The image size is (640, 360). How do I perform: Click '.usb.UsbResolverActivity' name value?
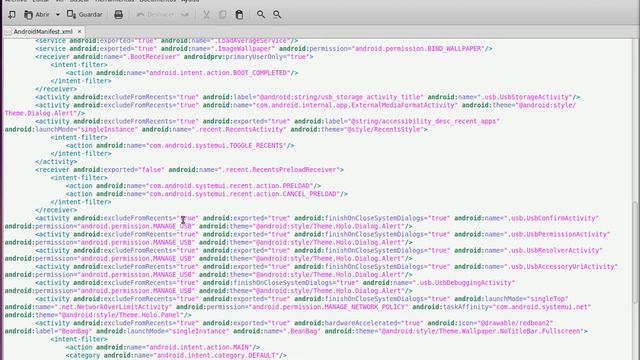pyautogui.click(x=555, y=251)
